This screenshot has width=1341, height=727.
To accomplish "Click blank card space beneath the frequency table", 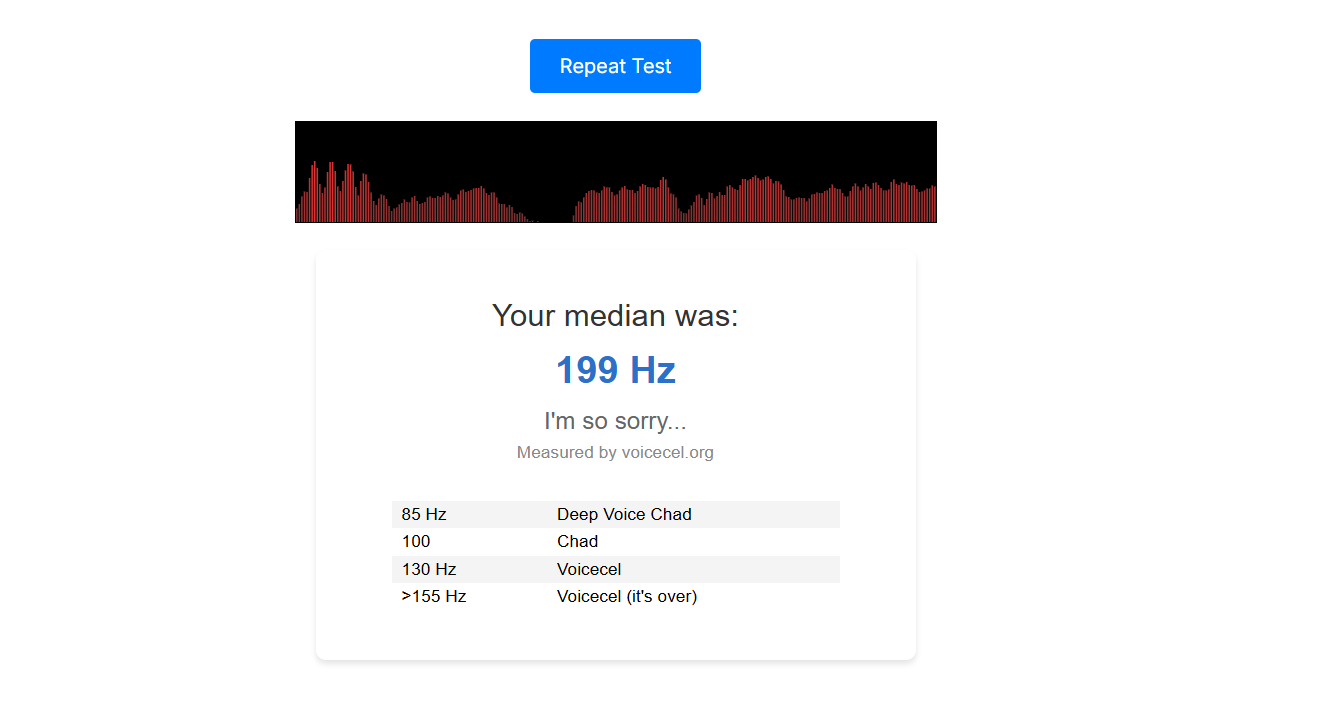I will pyautogui.click(x=615, y=633).
